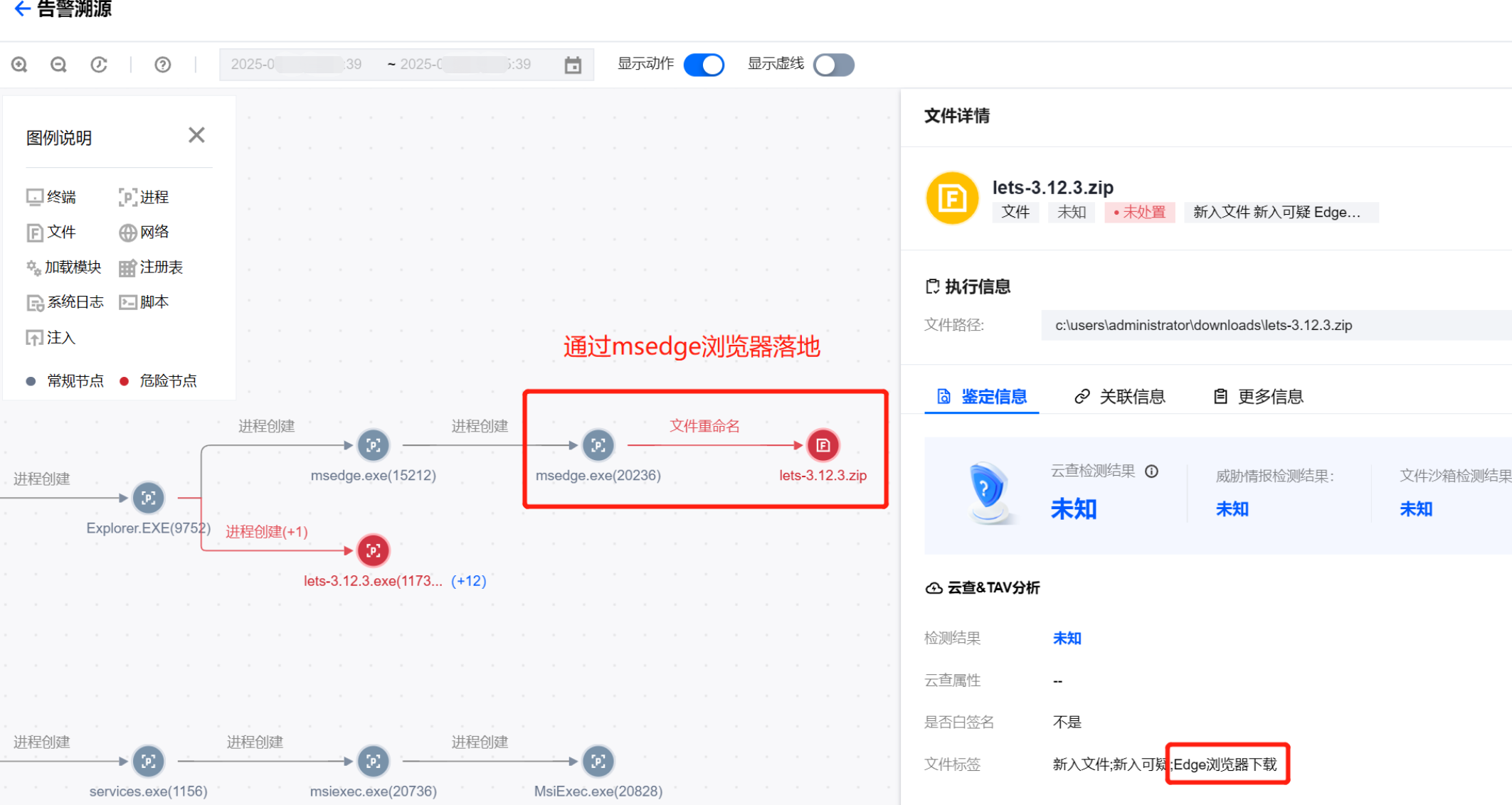This screenshot has height=805, width=1512.
Task: Click the 未知 result under 云查检测结果
Action: coord(1074,509)
